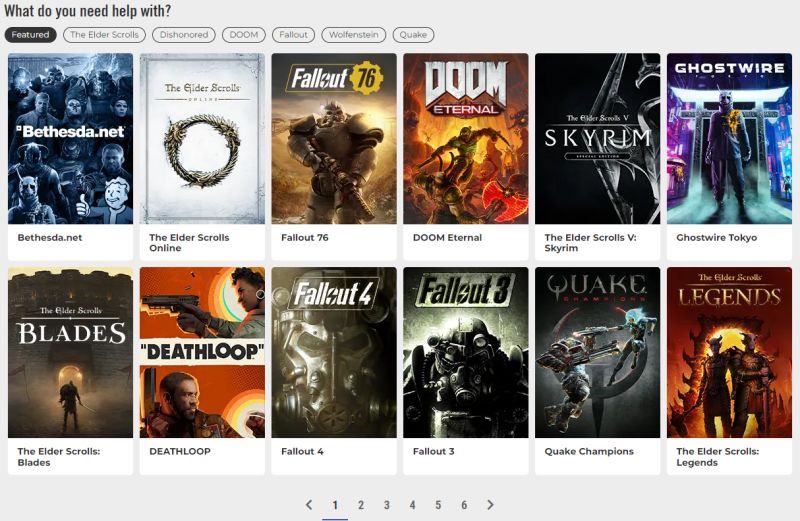
Task: Select the Featured filter chip
Action: click(30, 35)
